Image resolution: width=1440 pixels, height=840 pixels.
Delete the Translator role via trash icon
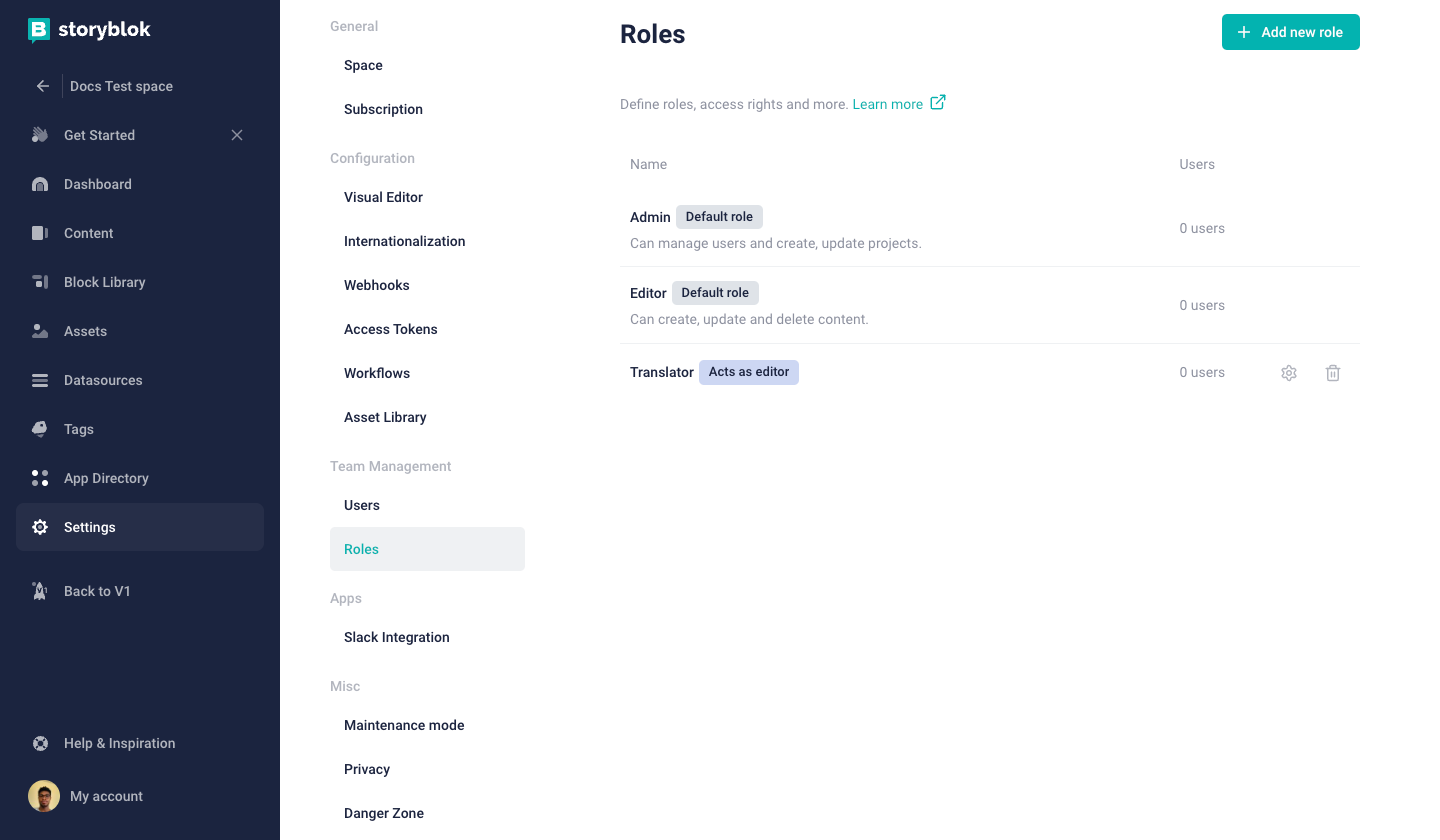(1333, 373)
